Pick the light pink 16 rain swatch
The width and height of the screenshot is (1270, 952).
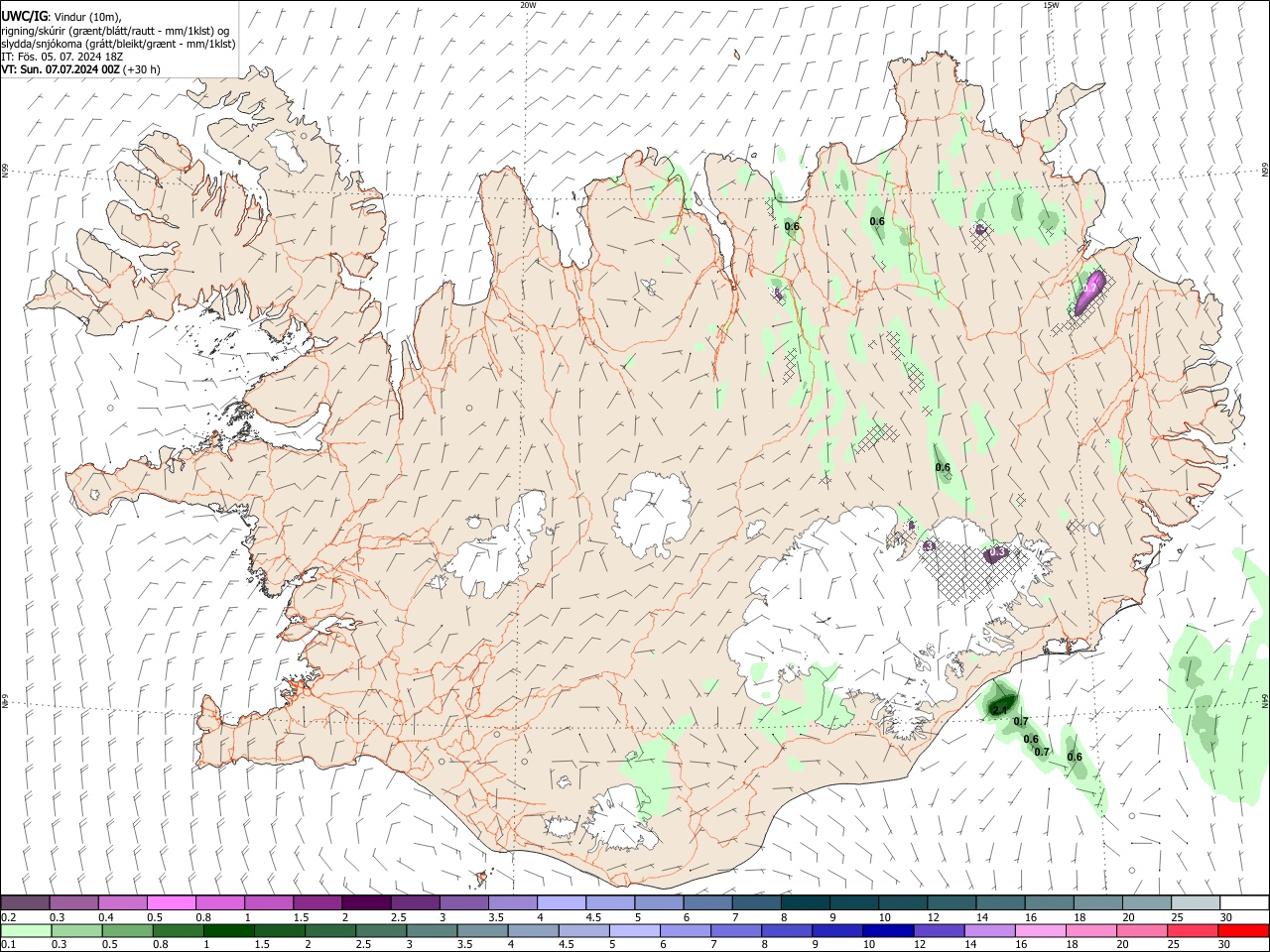point(1042,930)
